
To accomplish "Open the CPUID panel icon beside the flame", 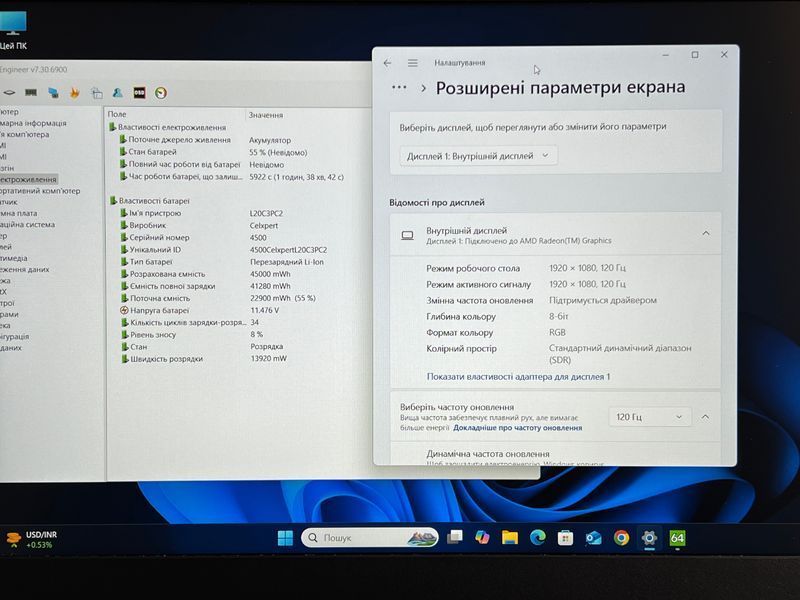I will [x=96, y=93].
